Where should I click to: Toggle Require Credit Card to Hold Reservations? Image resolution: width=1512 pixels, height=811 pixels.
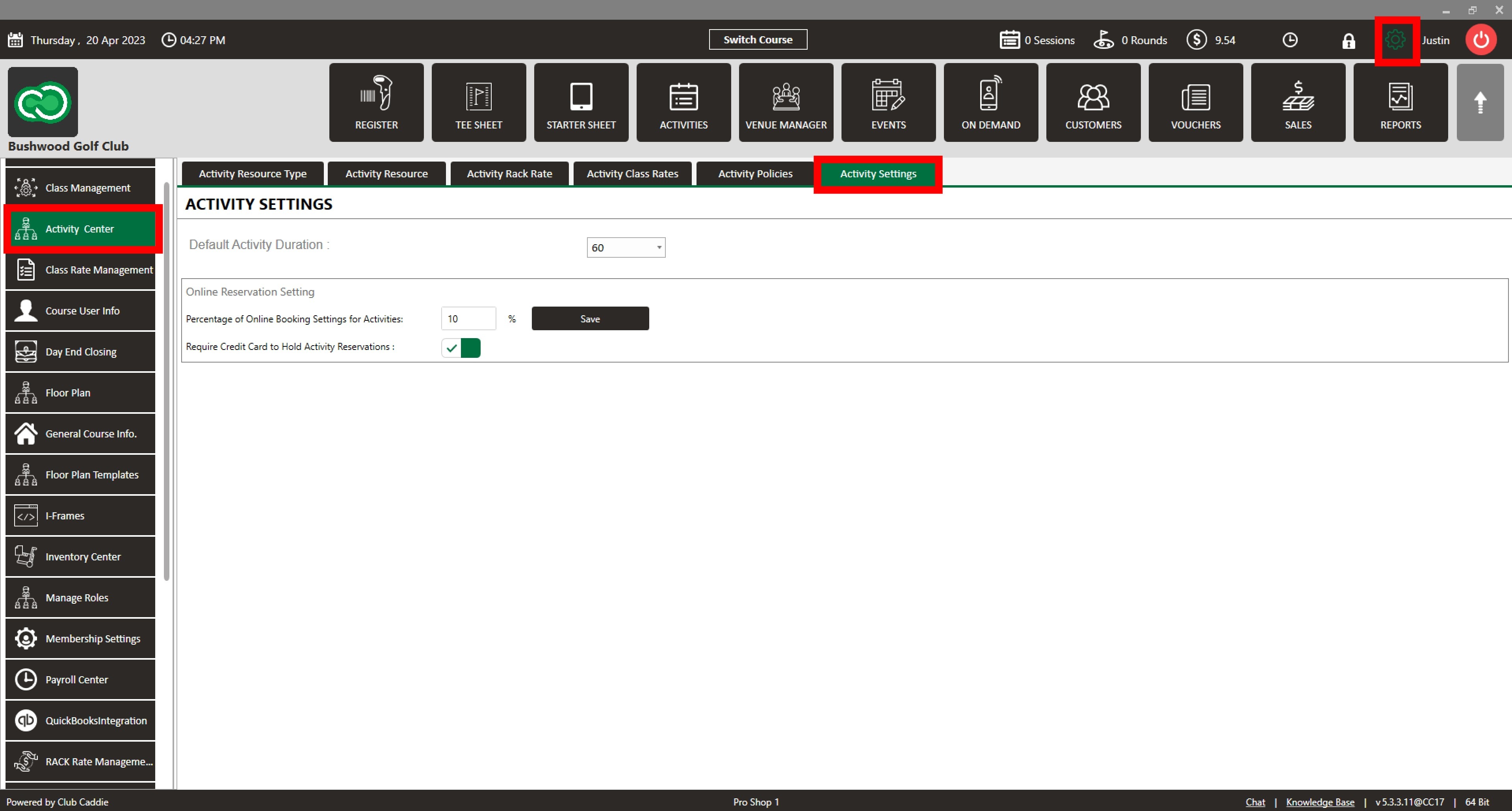461,348
